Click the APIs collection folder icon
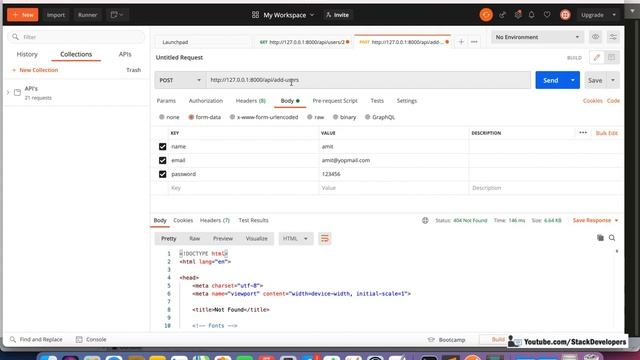The height and width of the screenshot is (360, 640). 17,93
